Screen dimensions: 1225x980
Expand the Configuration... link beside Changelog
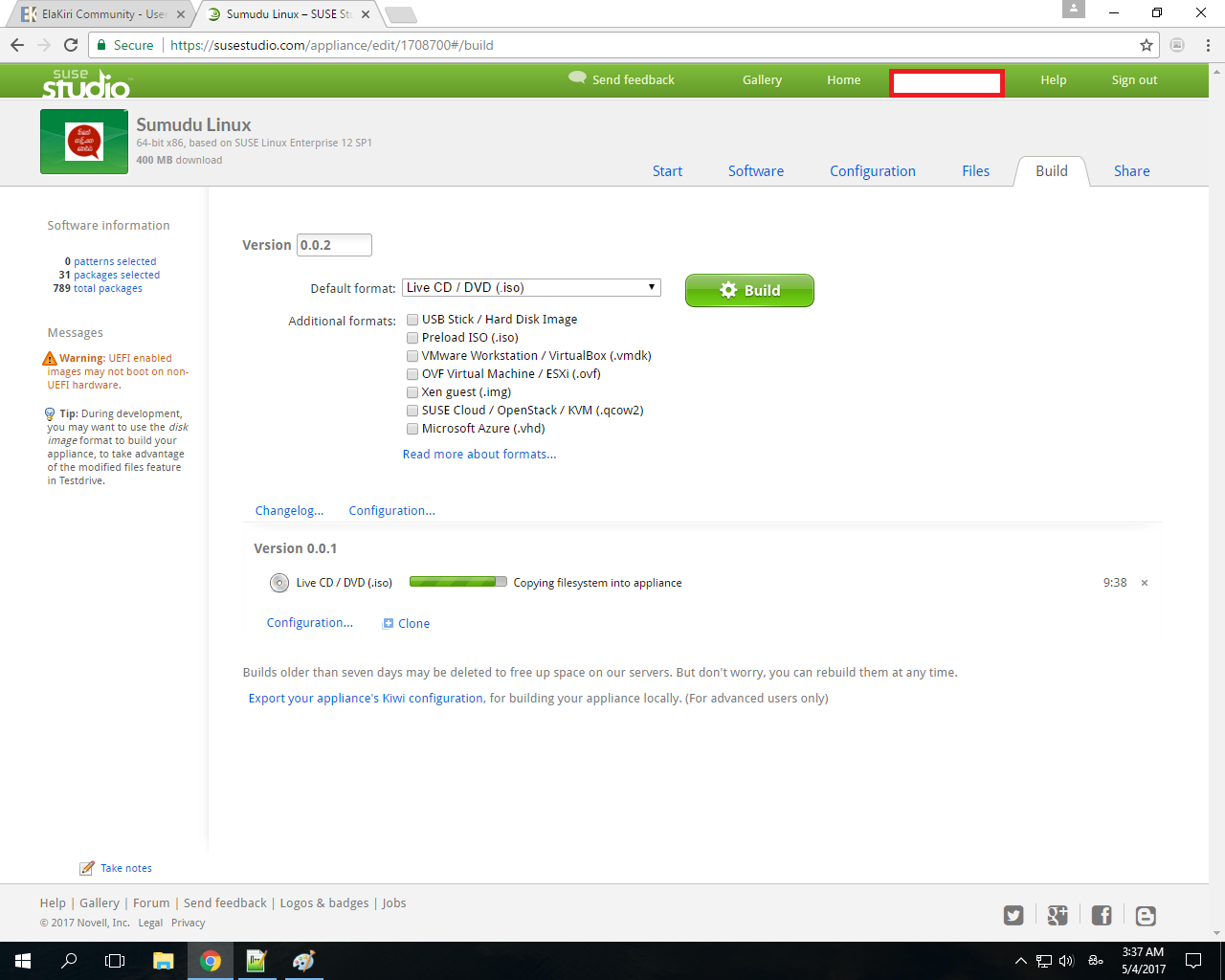click(x=391, y=511)
